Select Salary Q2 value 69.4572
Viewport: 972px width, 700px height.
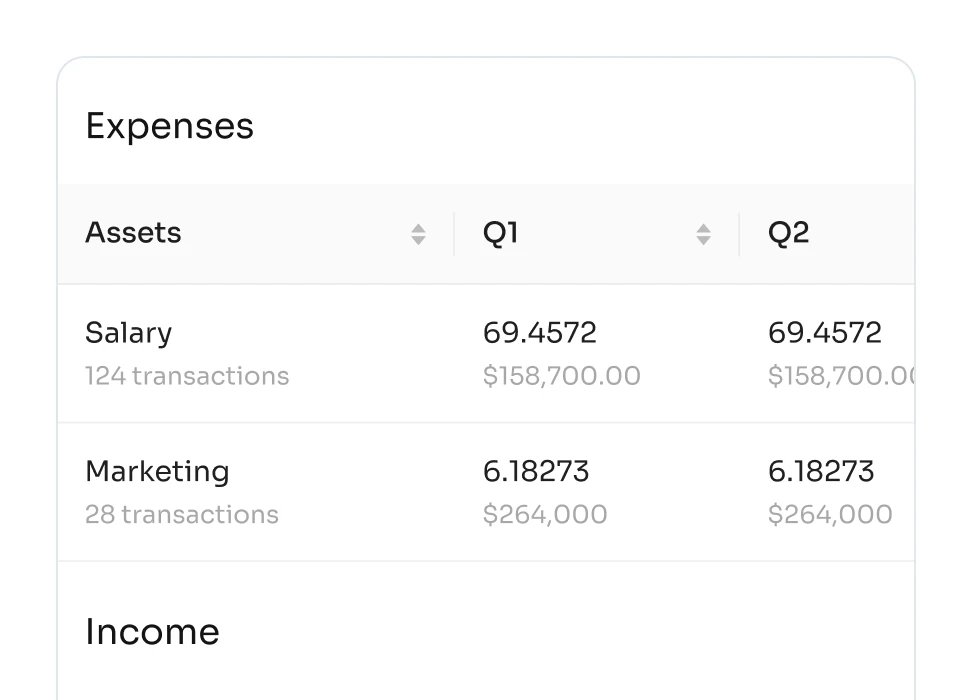(x=824, y=333)
